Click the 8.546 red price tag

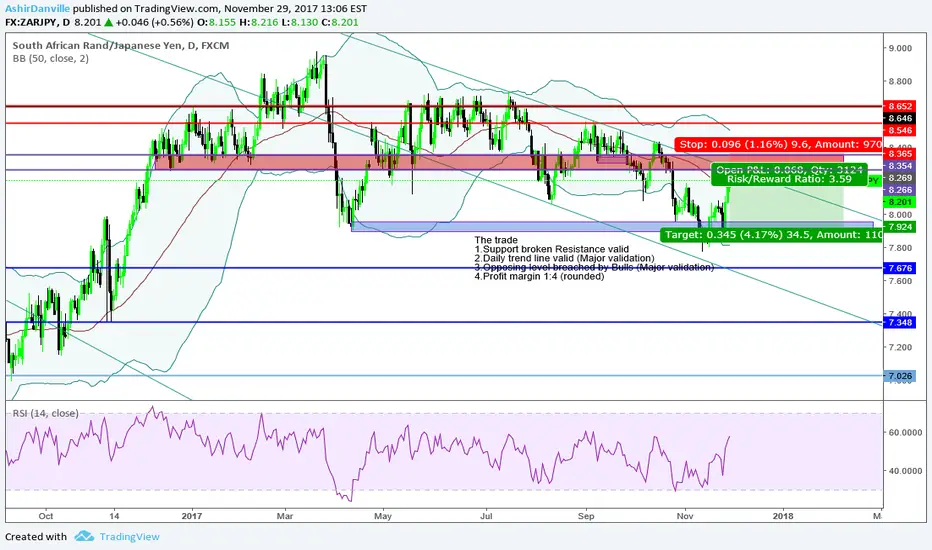click(x=900, y=130)
